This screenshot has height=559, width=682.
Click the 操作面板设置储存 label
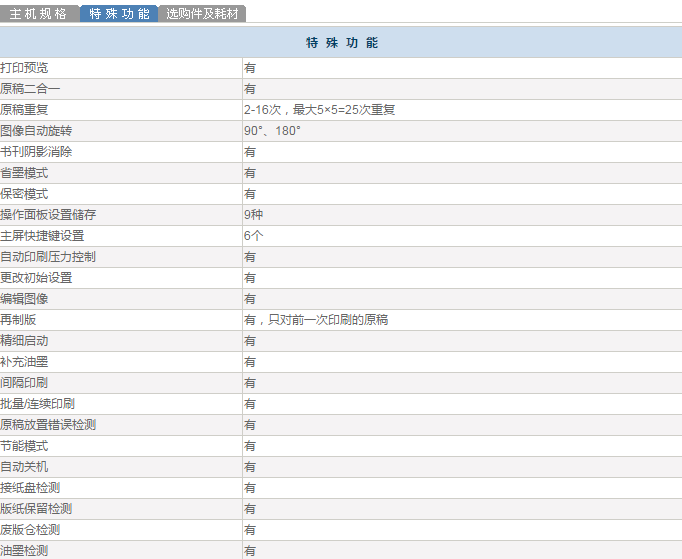click(48, 214)
